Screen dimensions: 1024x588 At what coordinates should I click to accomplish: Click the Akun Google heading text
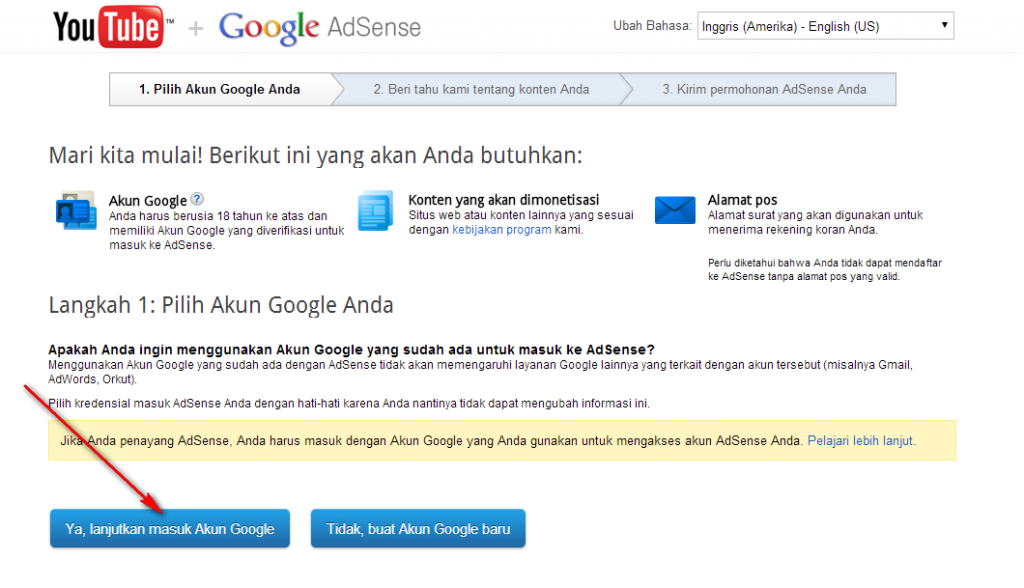[148, 201]
